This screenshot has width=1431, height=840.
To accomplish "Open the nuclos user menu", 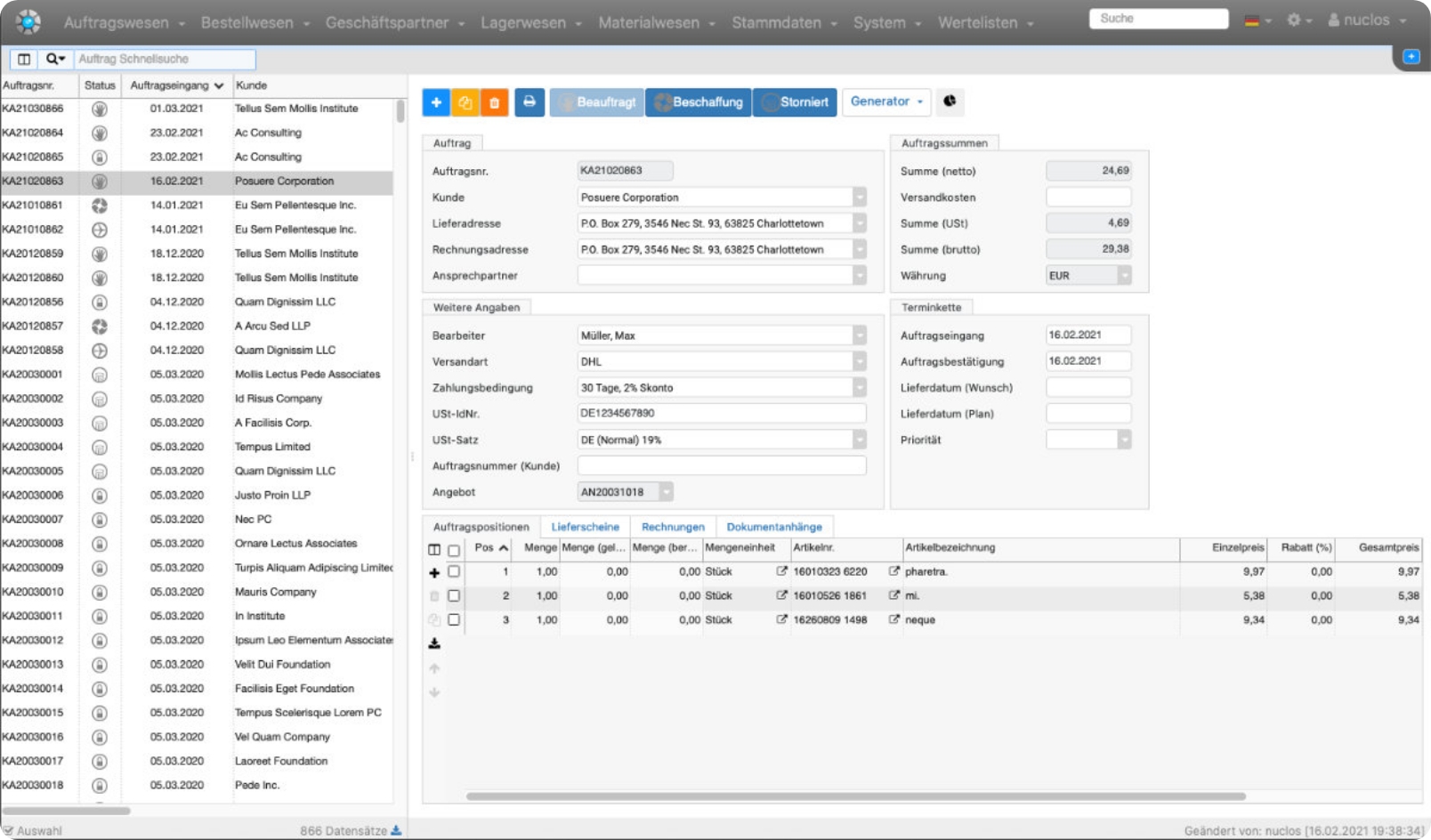I will tap(1367, 20).
